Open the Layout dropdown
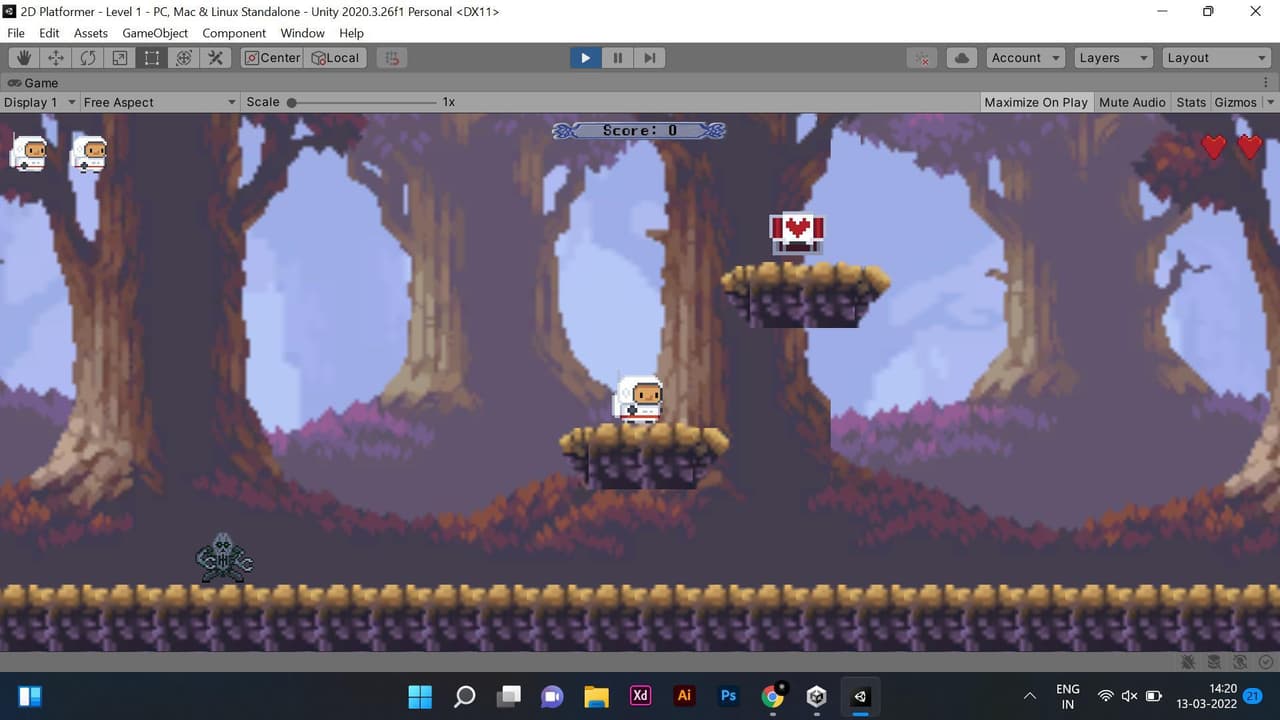This screenshot has width=1280, height=720. pyautogui.click(x=1216, y=58)
